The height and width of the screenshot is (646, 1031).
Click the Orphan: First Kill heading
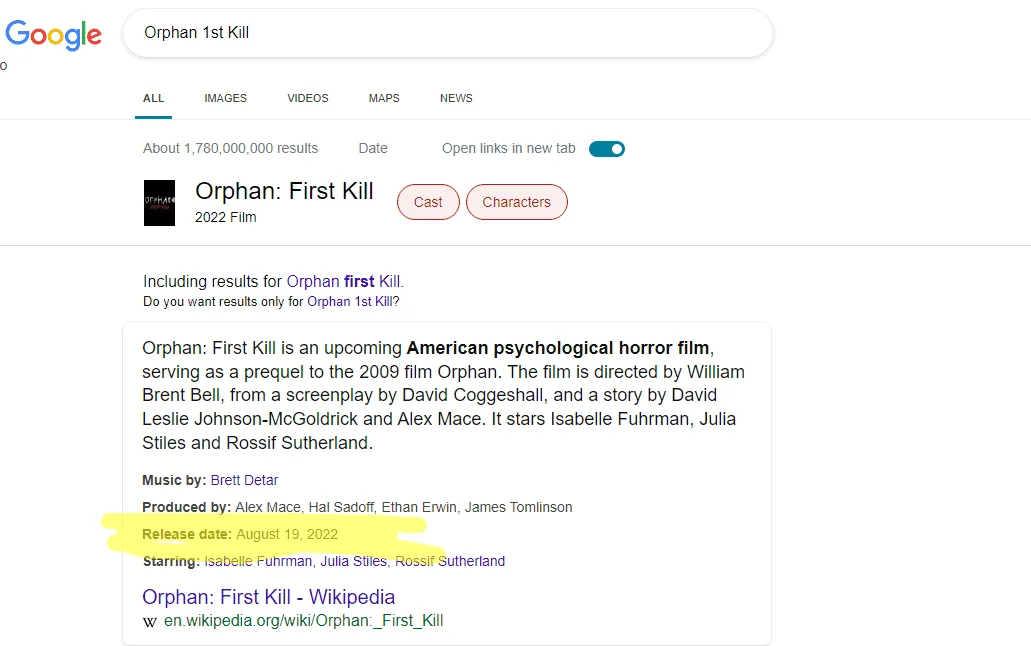pyautogui.click(x=284, y=191)
